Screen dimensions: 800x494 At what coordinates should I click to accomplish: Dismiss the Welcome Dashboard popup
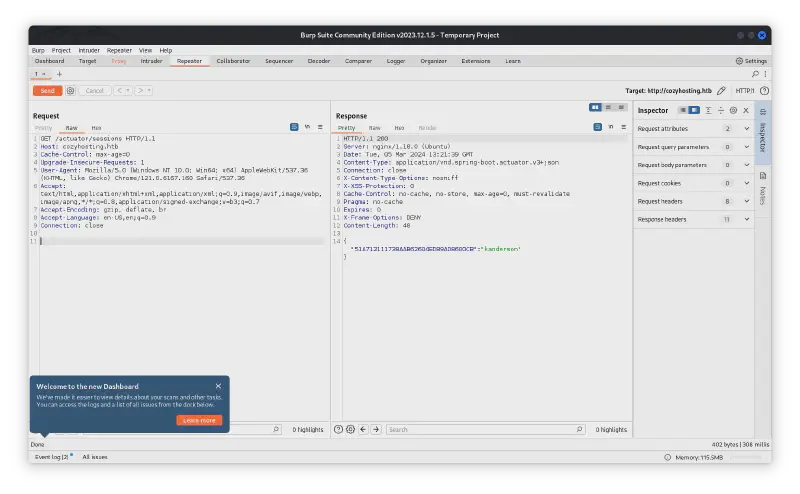[218, 386]
